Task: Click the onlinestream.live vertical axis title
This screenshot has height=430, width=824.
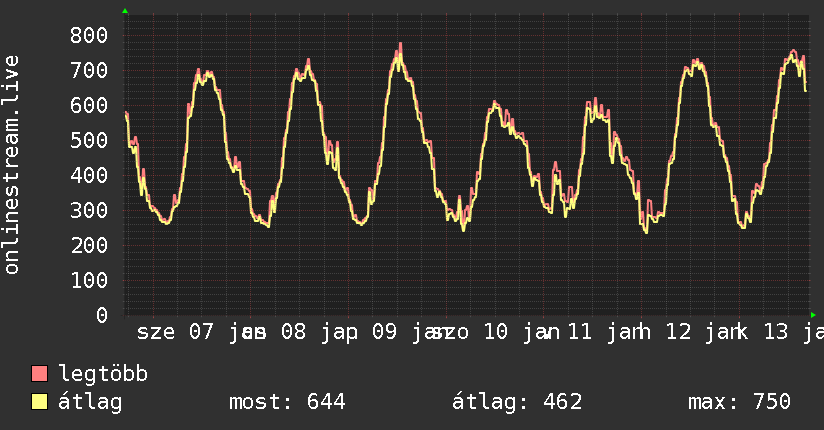Action: [x=12, y=165]
